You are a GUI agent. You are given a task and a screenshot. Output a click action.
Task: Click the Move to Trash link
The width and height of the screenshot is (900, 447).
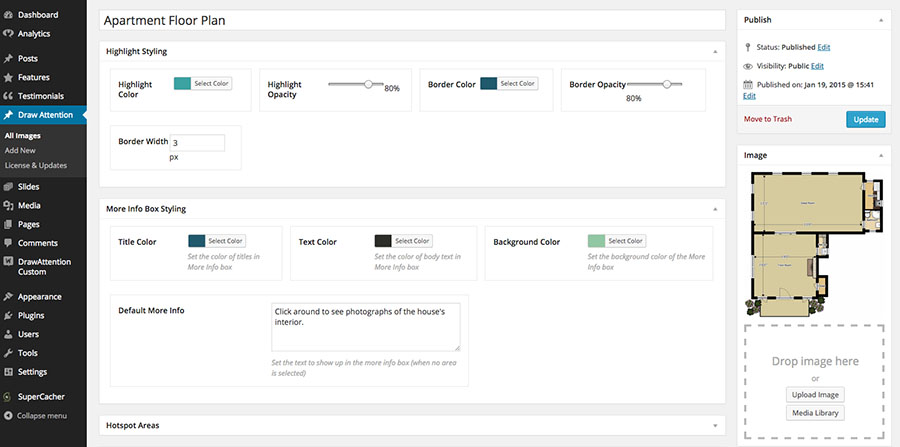tap(768, 119)
